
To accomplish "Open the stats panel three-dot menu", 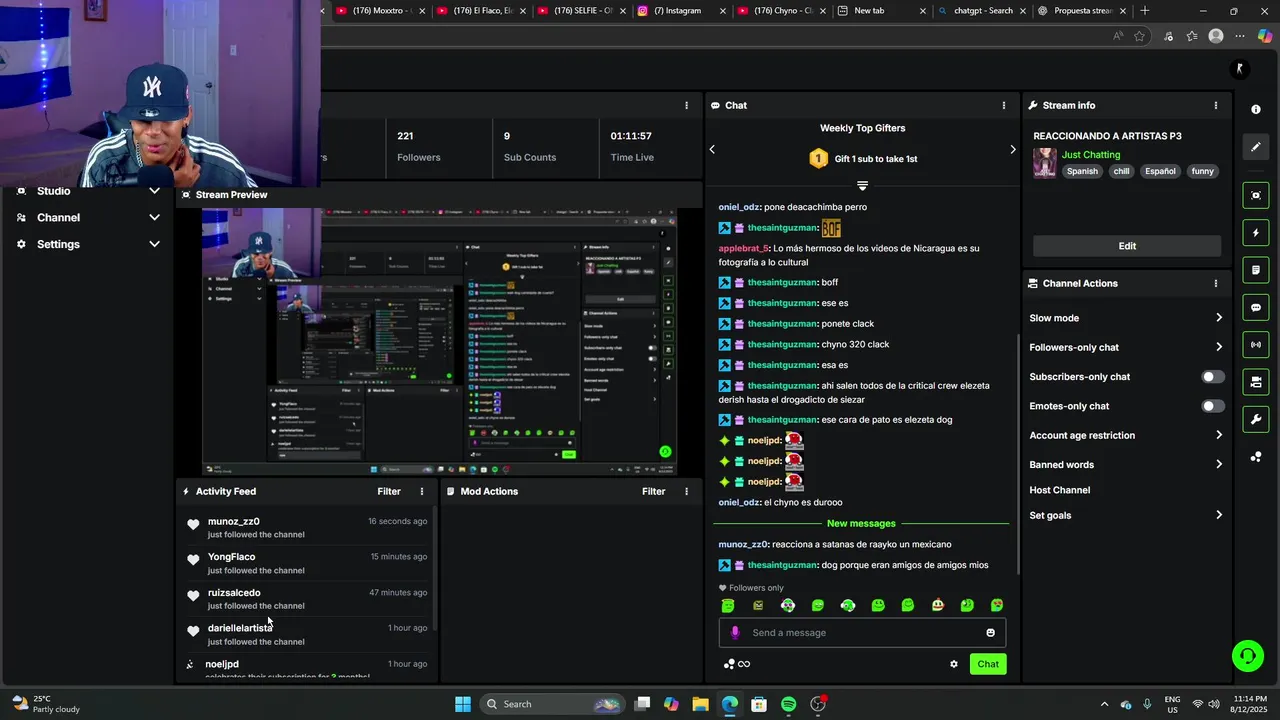I will 686,105.
